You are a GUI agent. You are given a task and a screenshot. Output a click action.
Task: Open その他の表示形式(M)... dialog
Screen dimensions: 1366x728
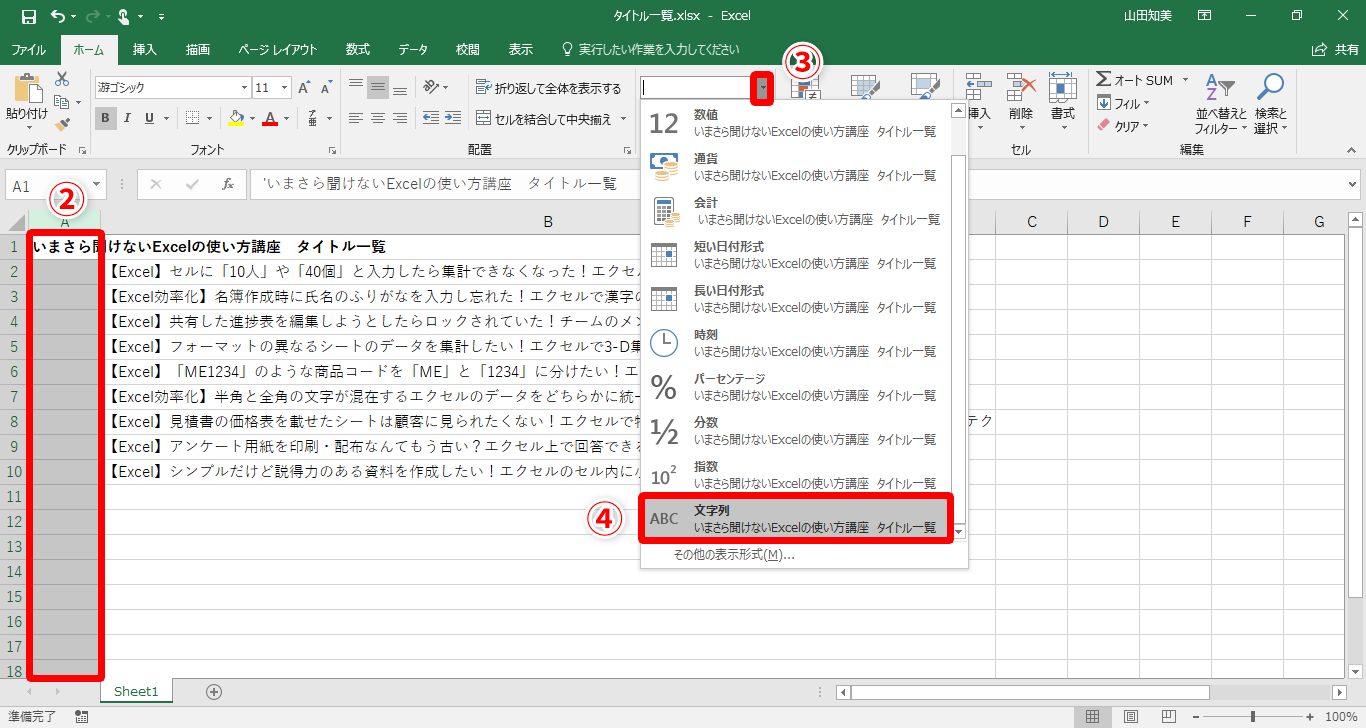(733, 555)
